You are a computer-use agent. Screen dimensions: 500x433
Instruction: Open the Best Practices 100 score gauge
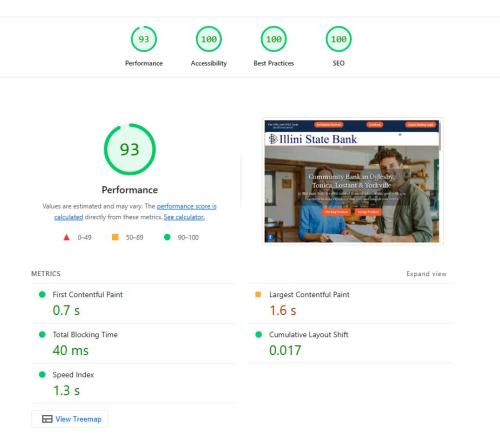274,39
